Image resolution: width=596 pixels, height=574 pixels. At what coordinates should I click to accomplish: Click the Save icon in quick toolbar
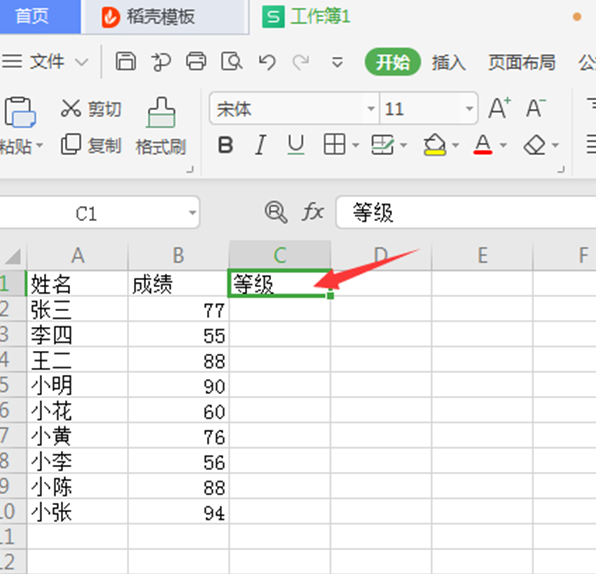(x=126, y=62)
